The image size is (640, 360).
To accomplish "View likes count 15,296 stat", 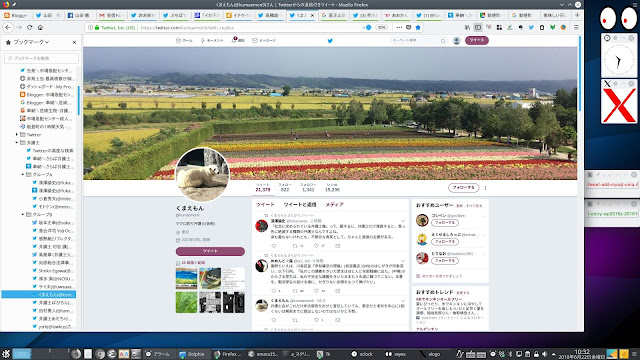I will 332,187.
